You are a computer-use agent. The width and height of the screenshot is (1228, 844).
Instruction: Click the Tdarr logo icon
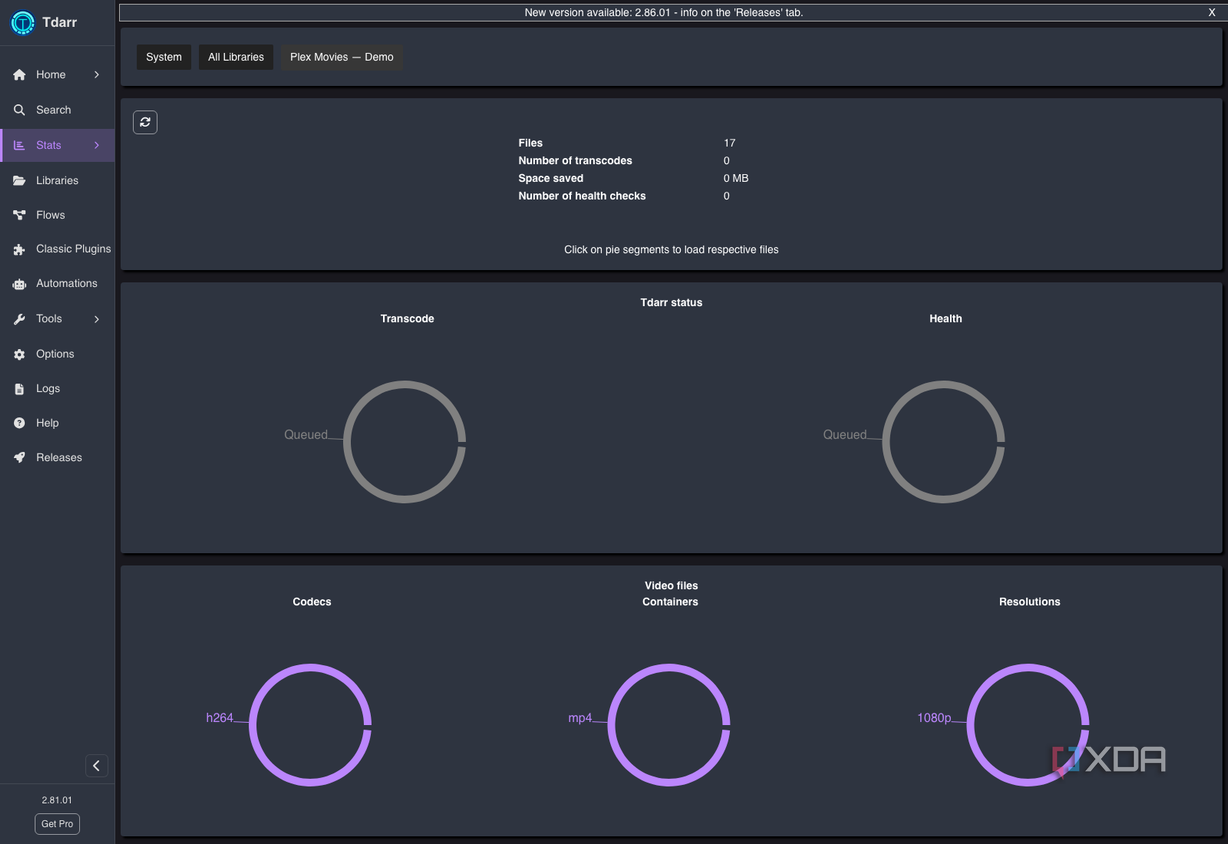pos(22,23)
